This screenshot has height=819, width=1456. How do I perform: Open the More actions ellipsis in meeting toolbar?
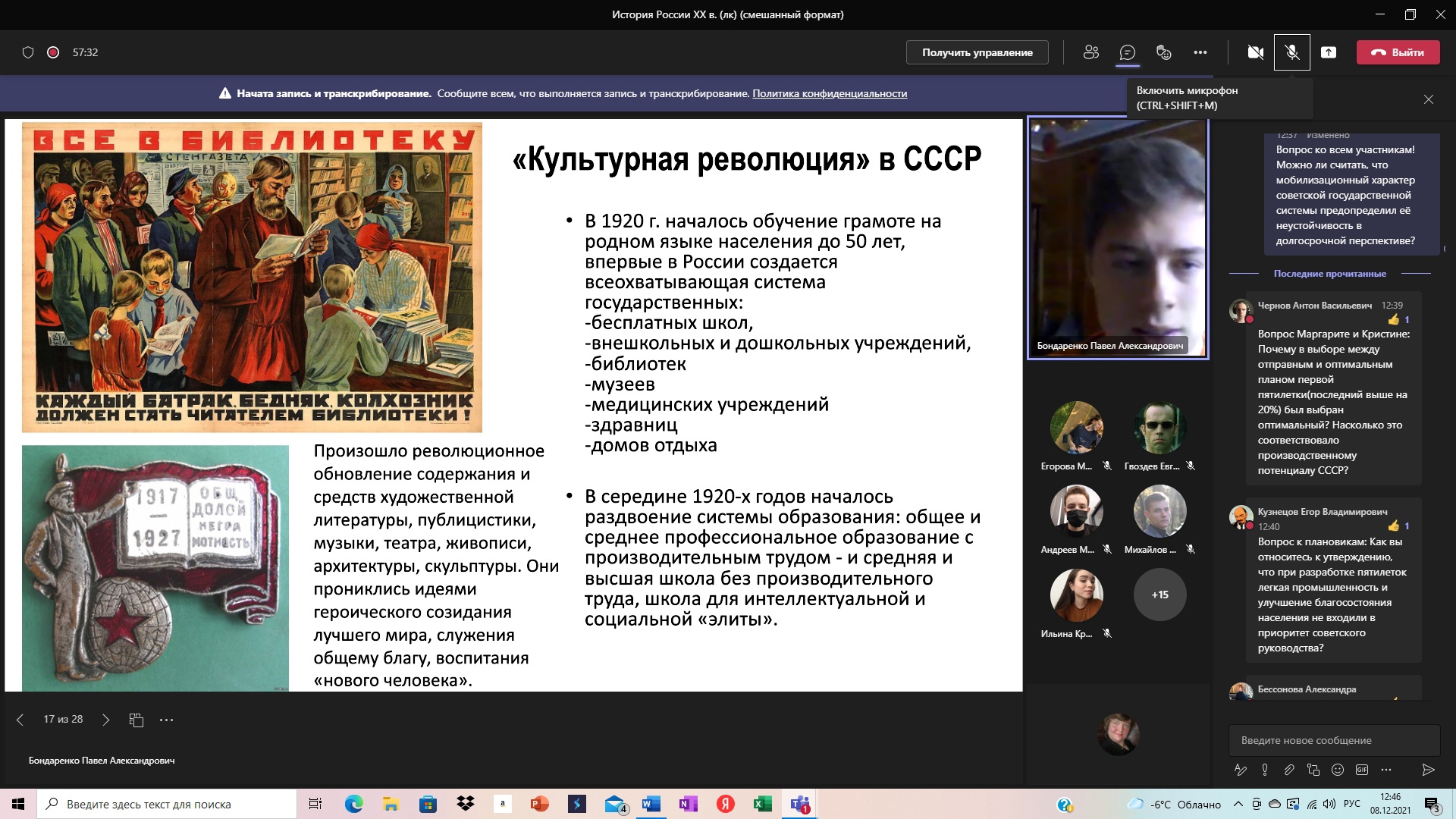tap(1200, 52)
